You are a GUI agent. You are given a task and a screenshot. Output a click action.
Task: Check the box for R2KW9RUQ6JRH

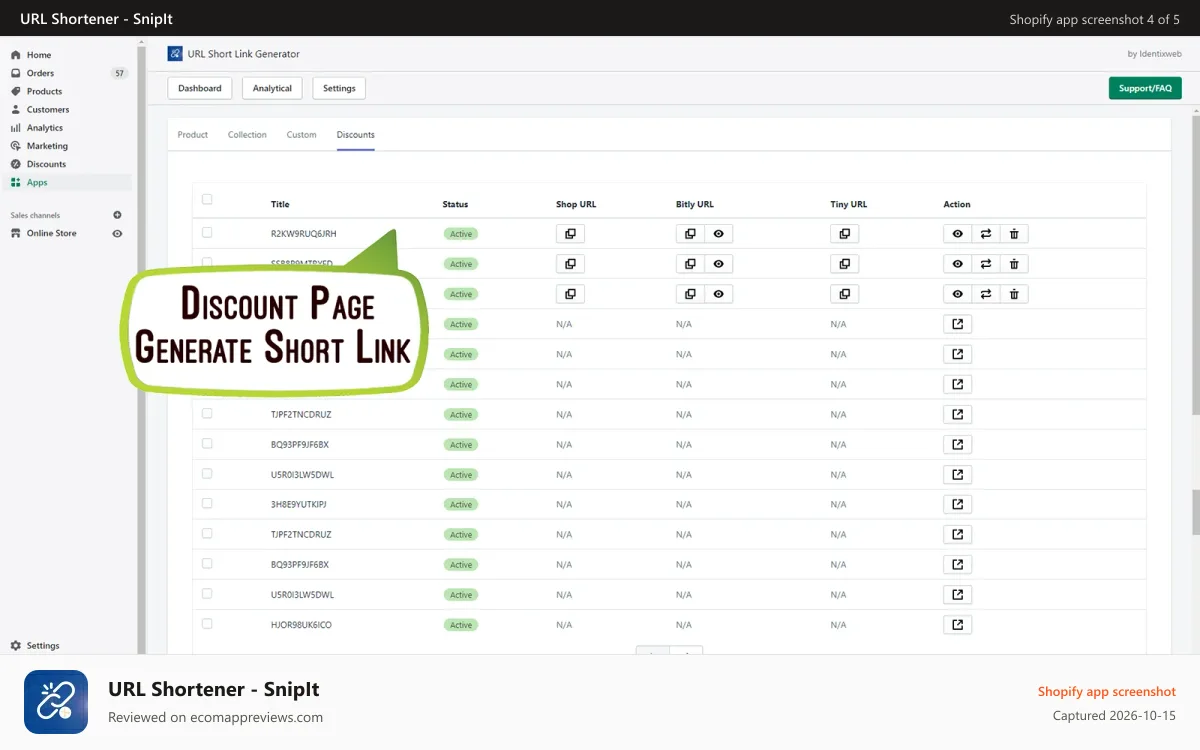(x=207, y=232)
